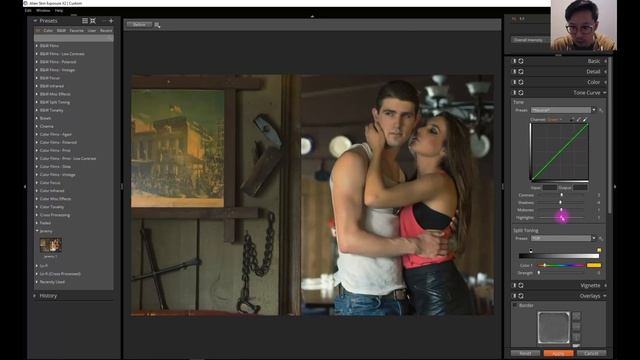Screen dimensions: 640x360
Task: Add new preset with plus icon
Action: coord(111,21)
